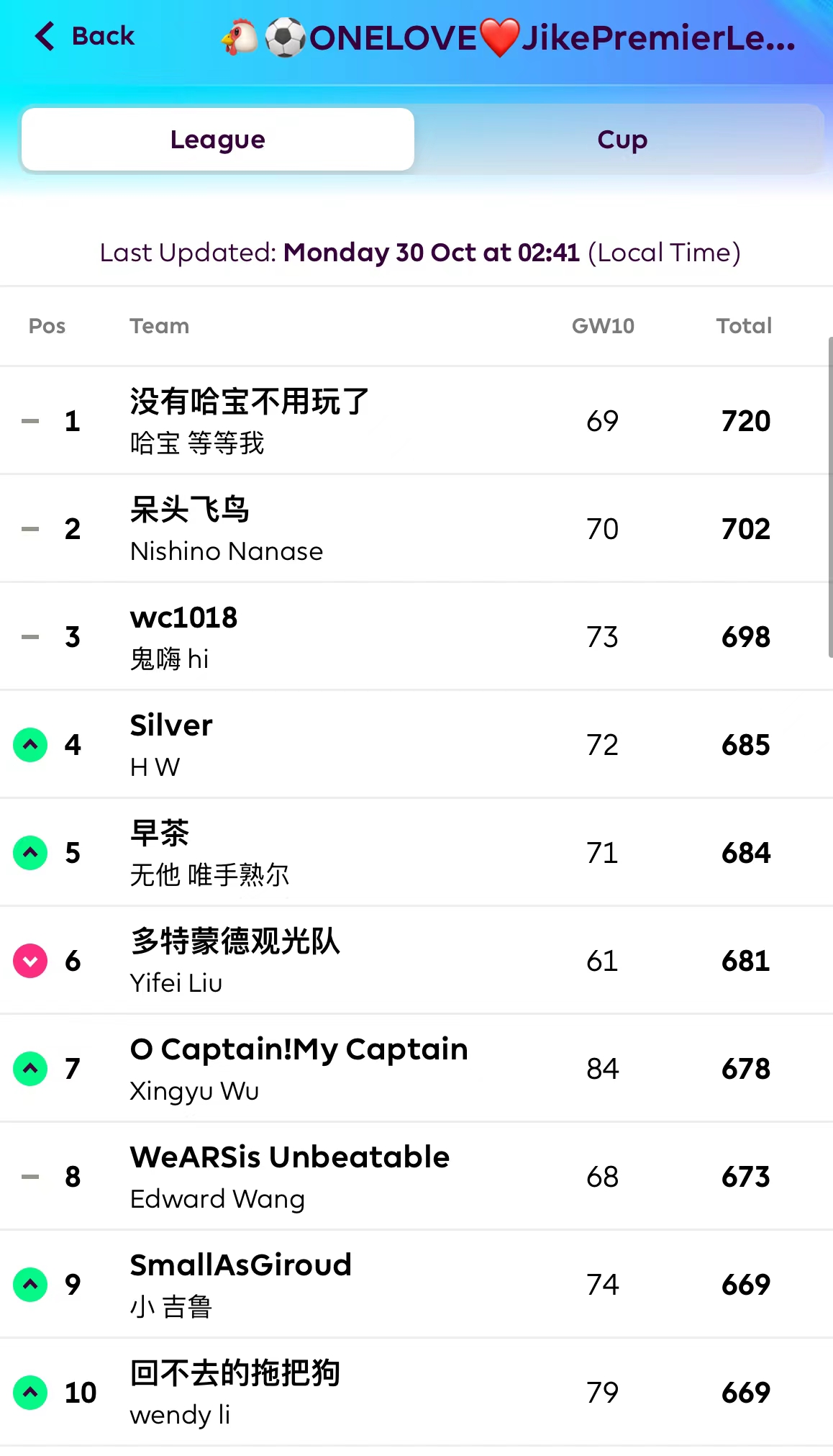This screenshot has height=1456, width=833.
Task: Click the scrollbar on the right edge
Action: [x=829, y=497]
